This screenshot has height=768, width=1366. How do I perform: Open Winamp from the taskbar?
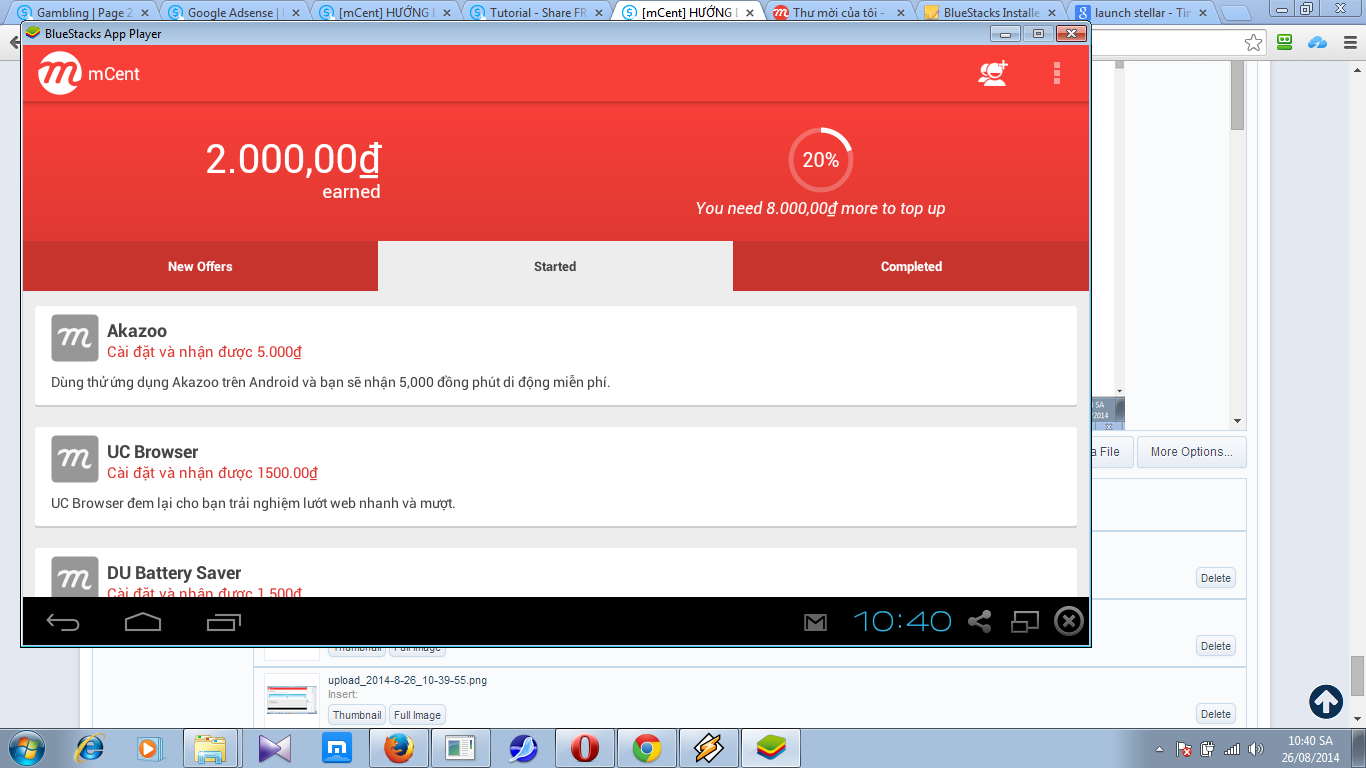(709, 748)
